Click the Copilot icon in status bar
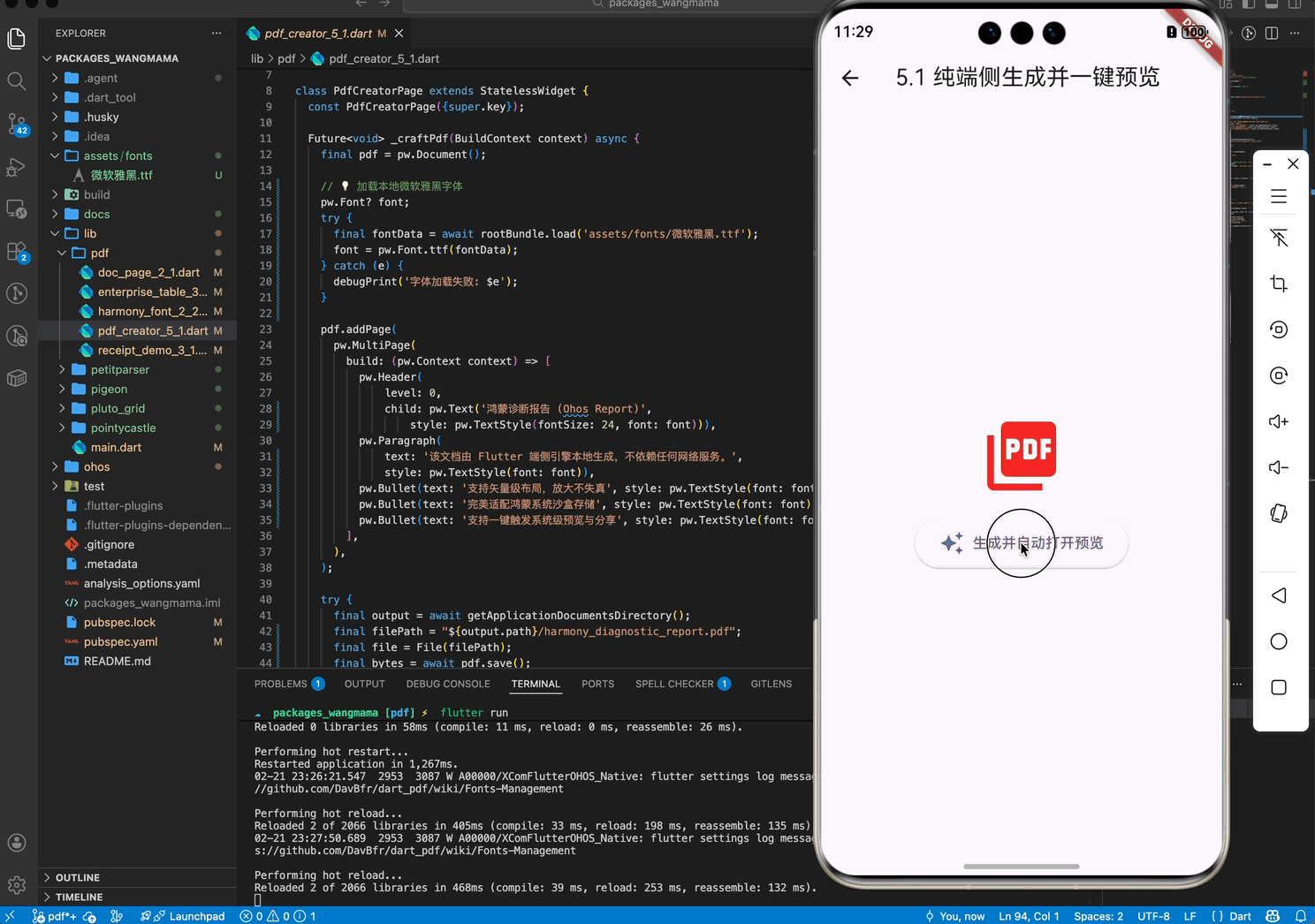The height and width of the screenshot is (924, 1315). tap(1273, 916)
